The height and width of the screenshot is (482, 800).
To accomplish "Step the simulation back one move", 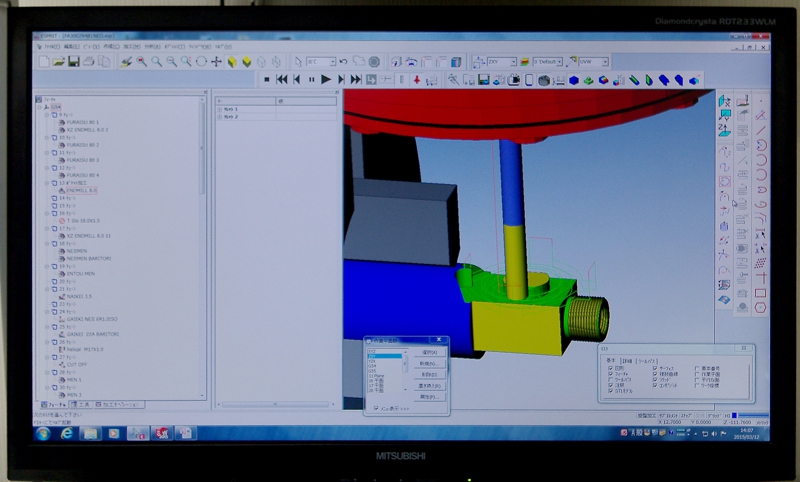I will tap(296, 80).
